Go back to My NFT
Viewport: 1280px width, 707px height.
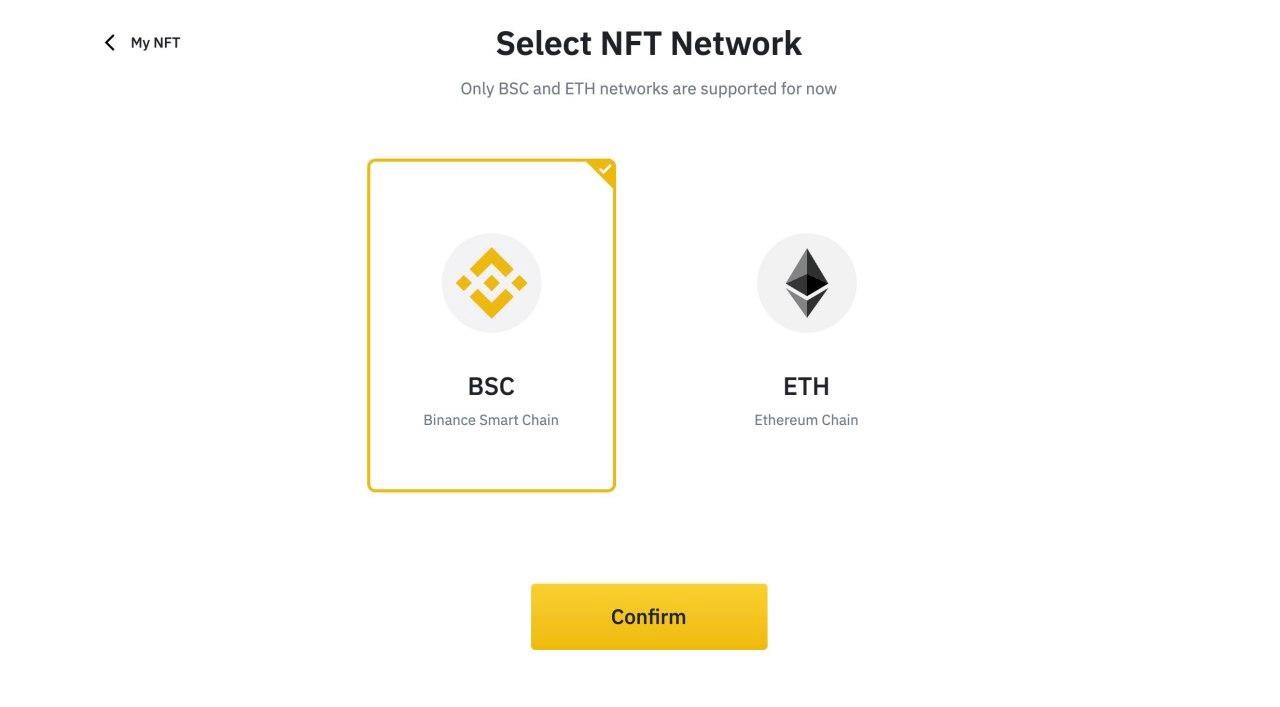point(155,43)
